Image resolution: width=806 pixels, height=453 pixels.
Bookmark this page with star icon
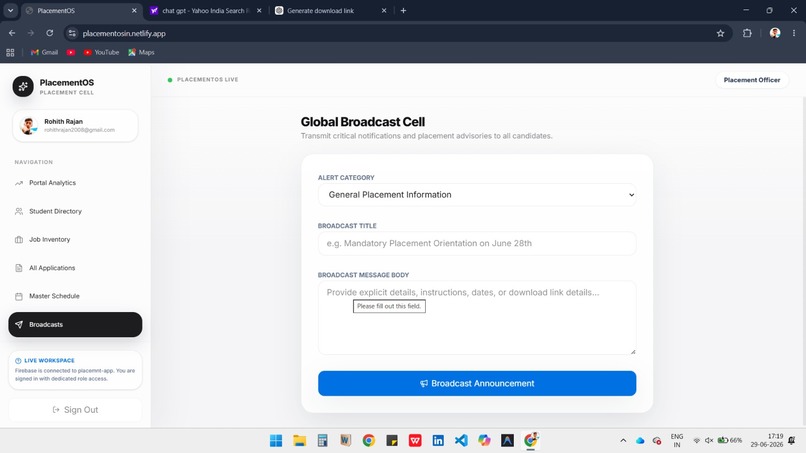[x=720, y=33]
